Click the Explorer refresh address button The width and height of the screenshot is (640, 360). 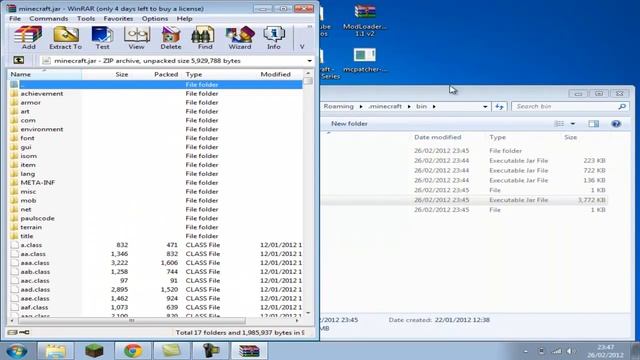[x=499, y=107]
